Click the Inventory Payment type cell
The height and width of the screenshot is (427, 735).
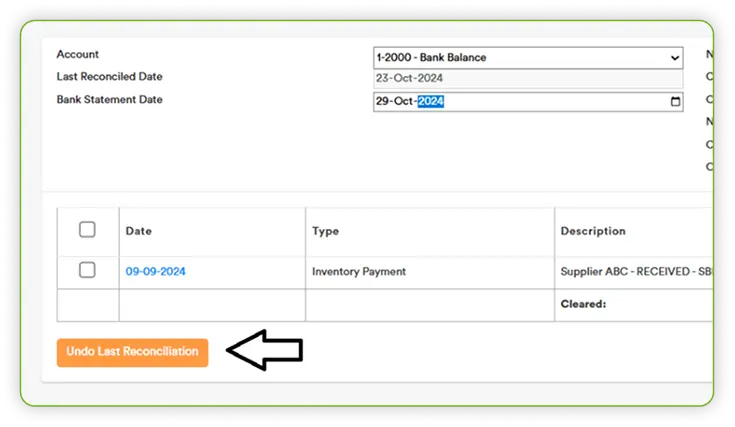pos(359,271)
